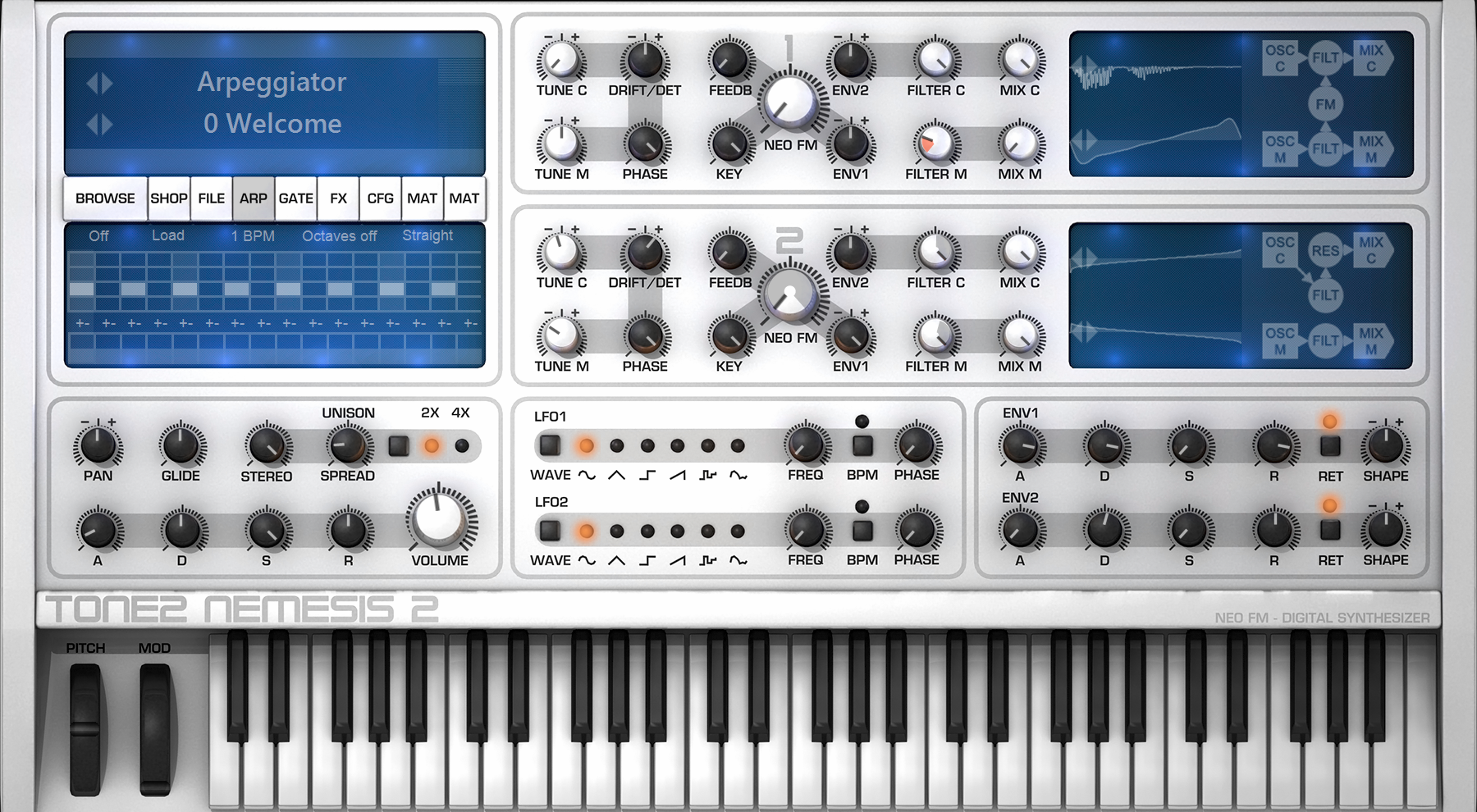Click the arrows beside the Arpeggiator category name
The height and width of the screenshot is (812, 1477).
coord(99,83)
